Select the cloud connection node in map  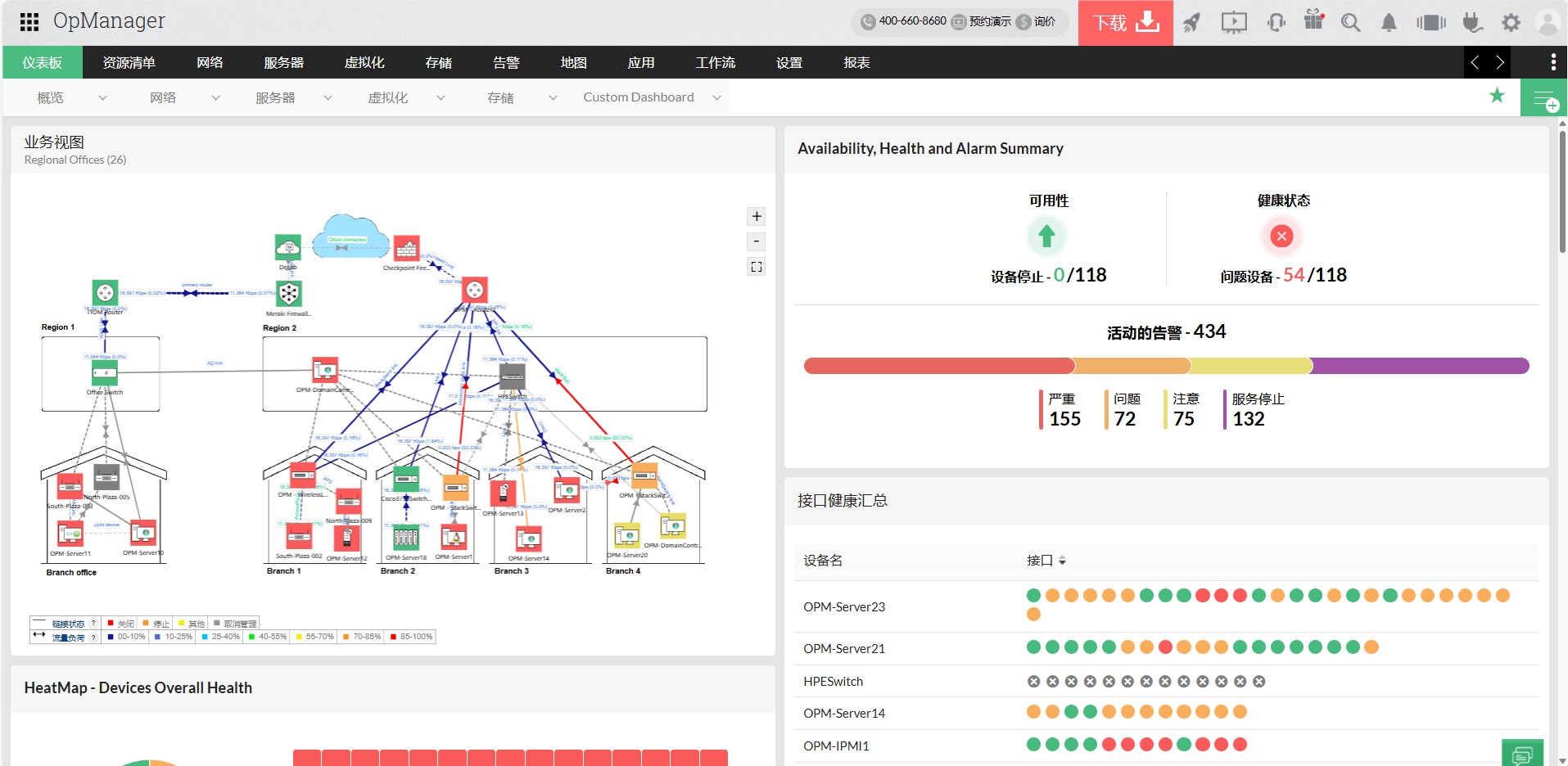click(351, 237)
